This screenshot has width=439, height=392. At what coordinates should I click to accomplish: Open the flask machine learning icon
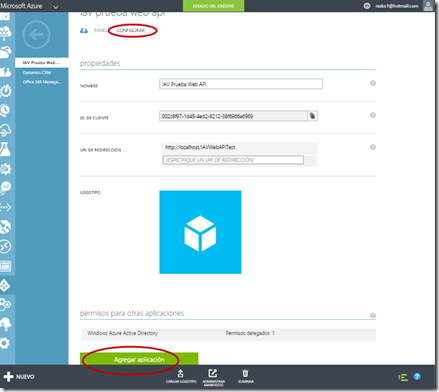pos(6,150)
